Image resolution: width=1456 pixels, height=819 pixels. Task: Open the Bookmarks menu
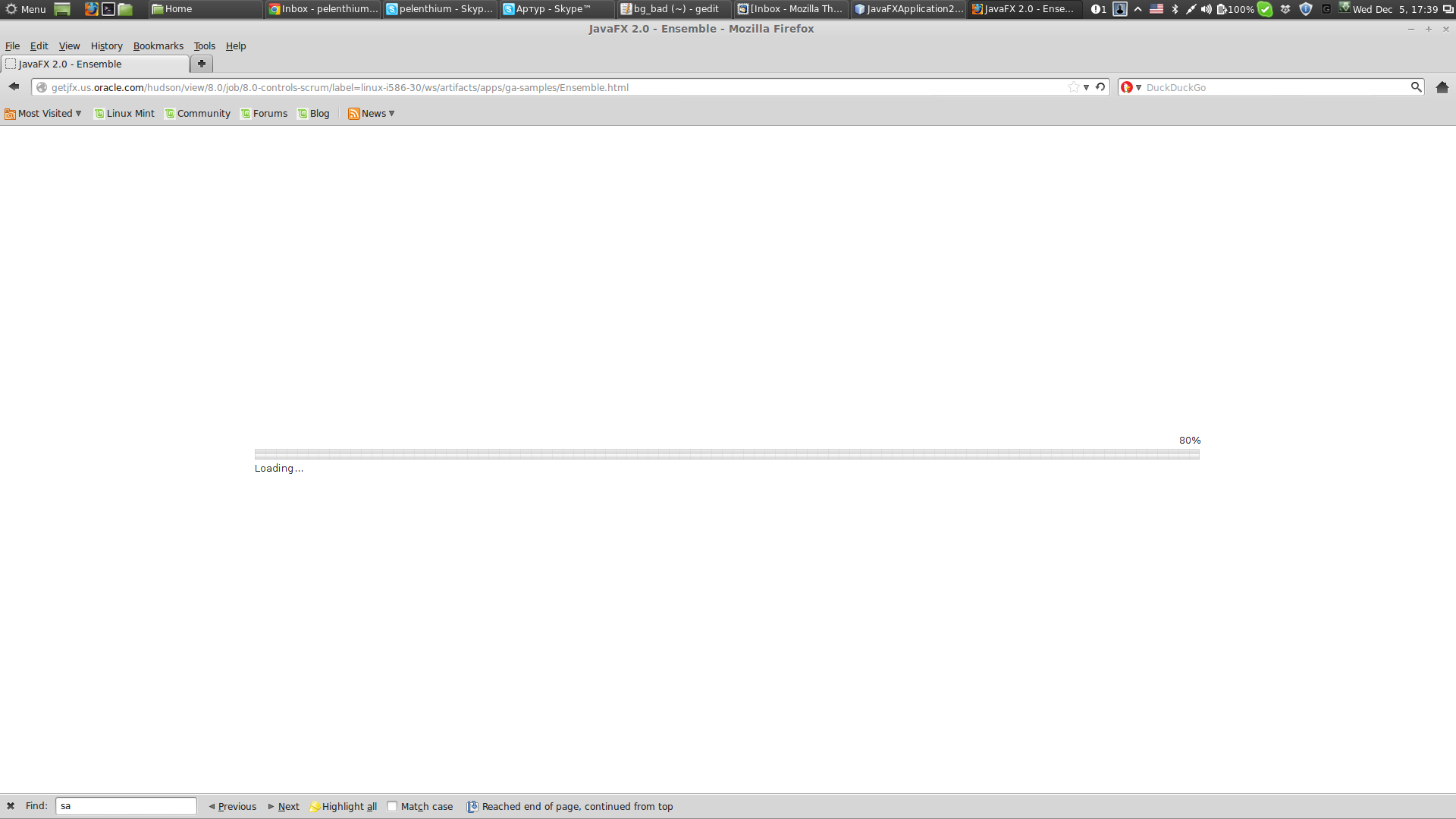[x=158, y=46]
